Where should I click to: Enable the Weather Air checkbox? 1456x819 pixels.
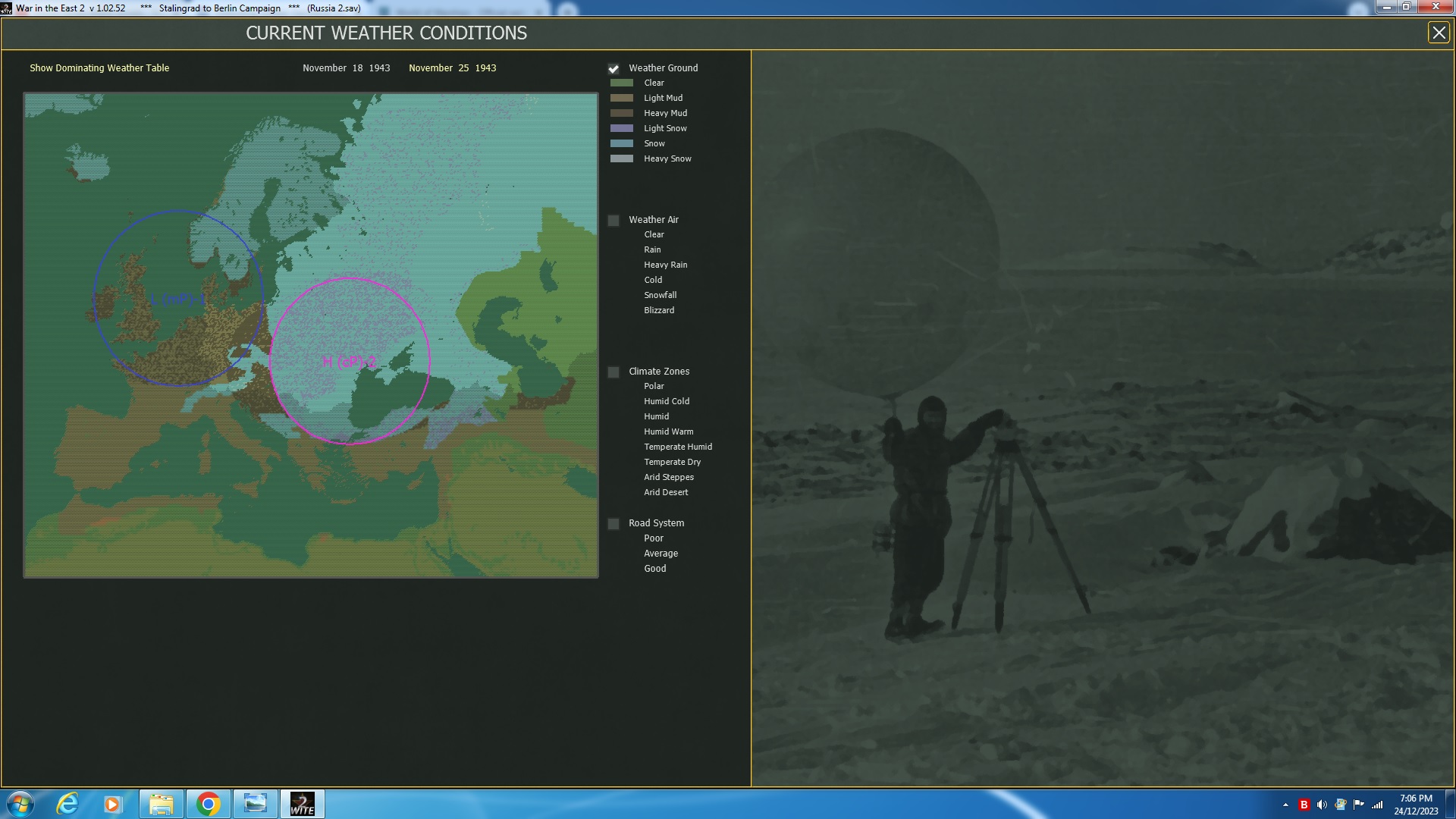(613, 221)
